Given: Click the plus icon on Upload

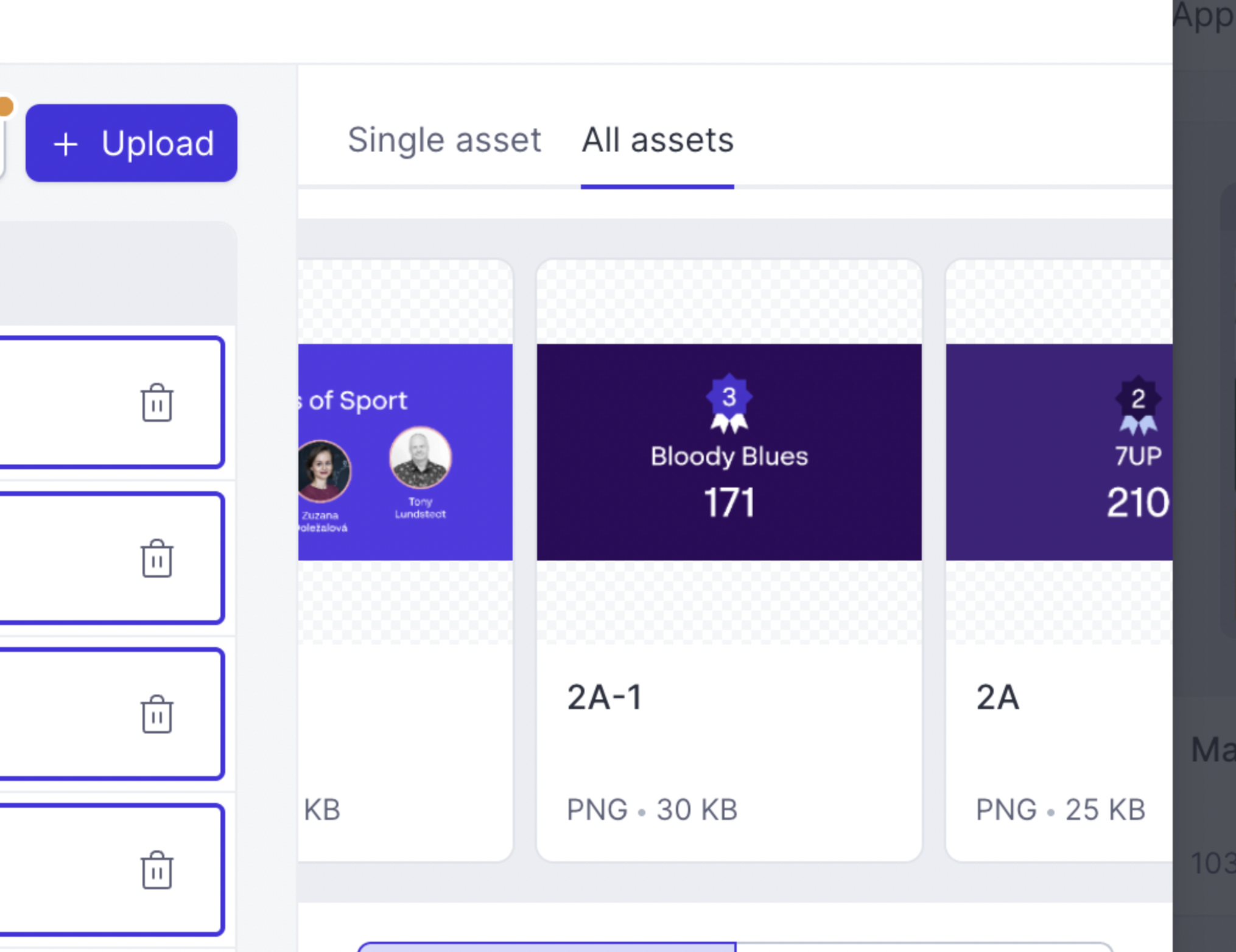Looking at the screenshot, I should pyautogui.click(x=66, y=144).
